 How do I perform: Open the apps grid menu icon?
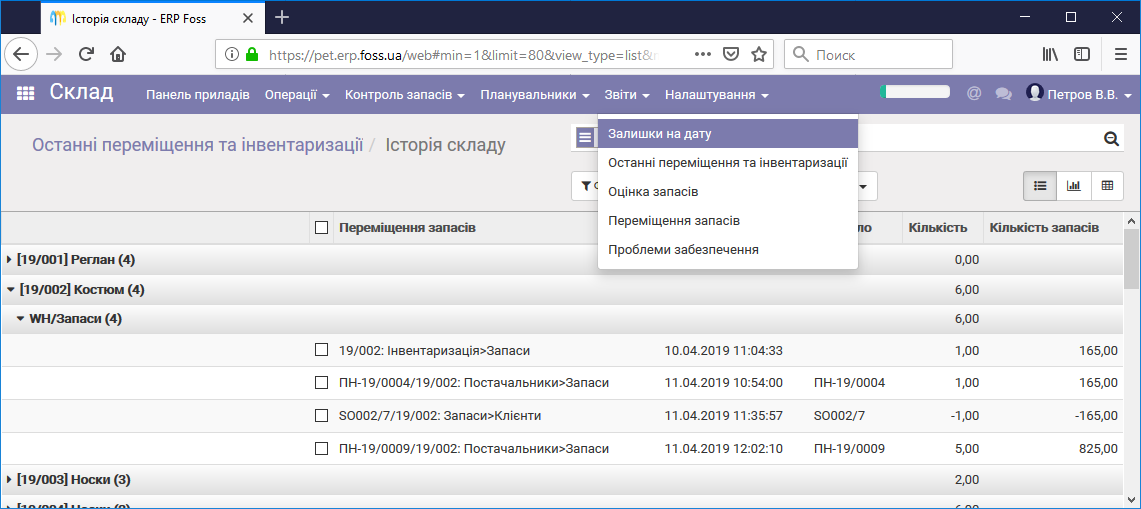click(25, 94)
